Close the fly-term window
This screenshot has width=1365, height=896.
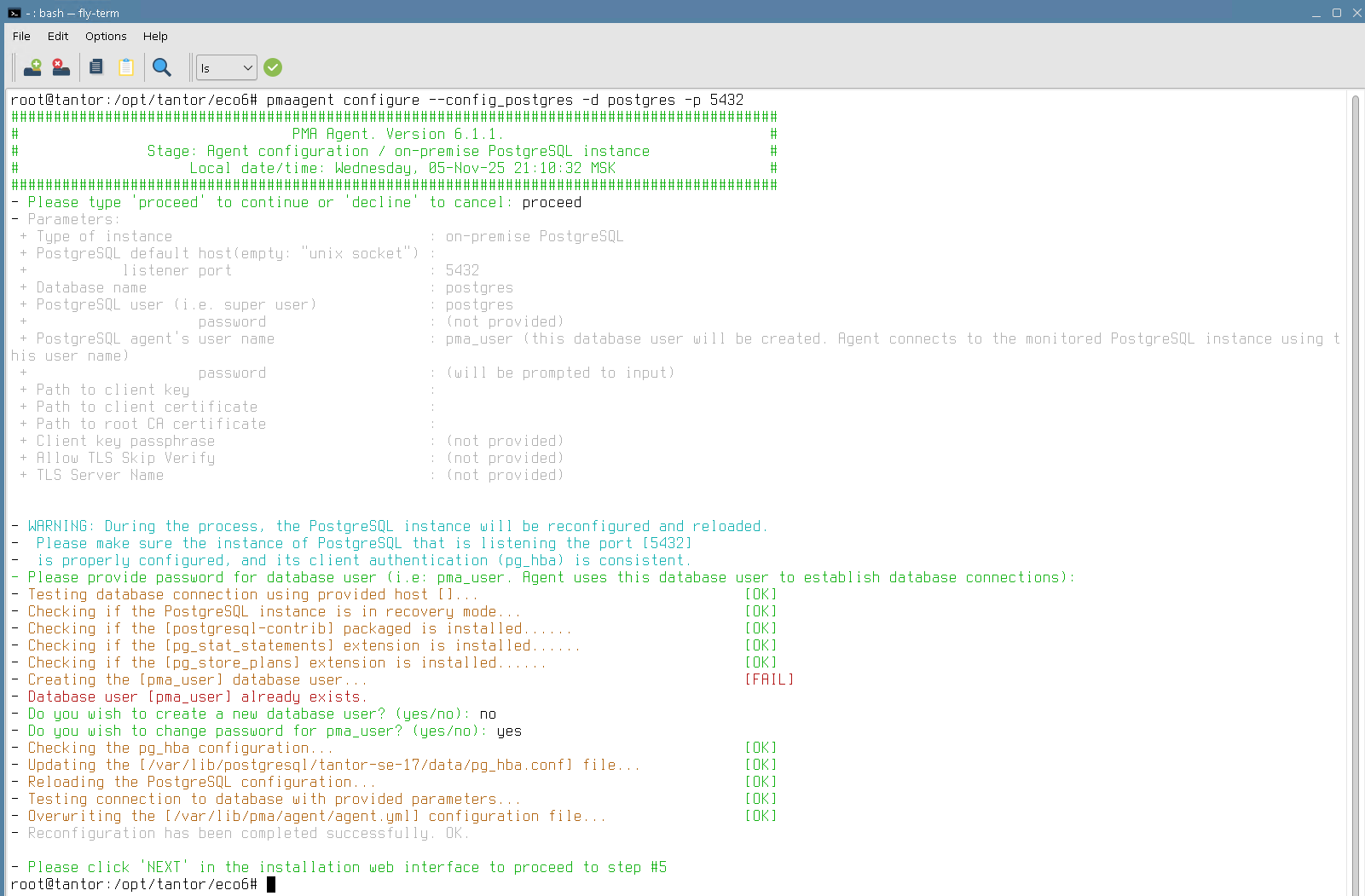point(1356,13)
